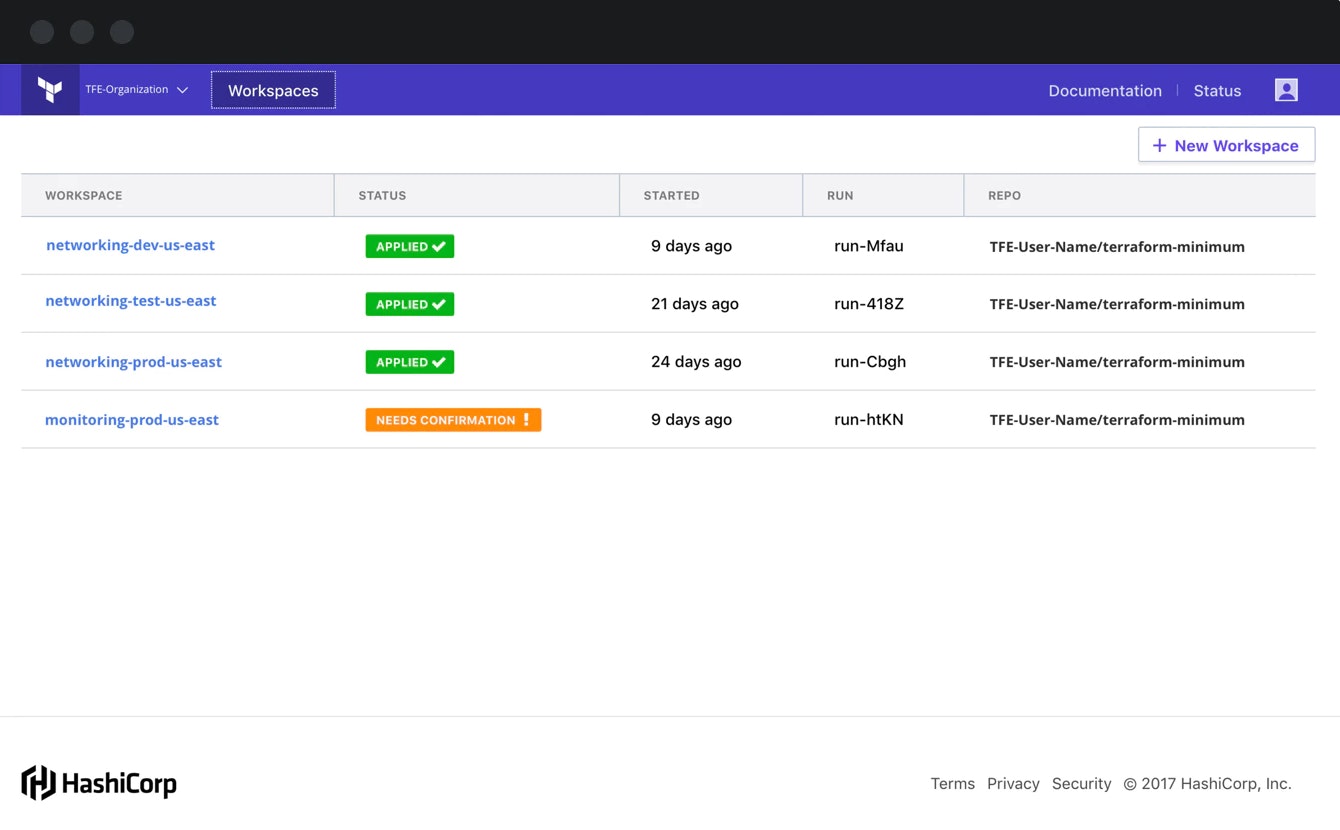The height and width of the screenshot is (830, 1340).
Task: Open the Documentation link
Action: (x=1105, y=91)
